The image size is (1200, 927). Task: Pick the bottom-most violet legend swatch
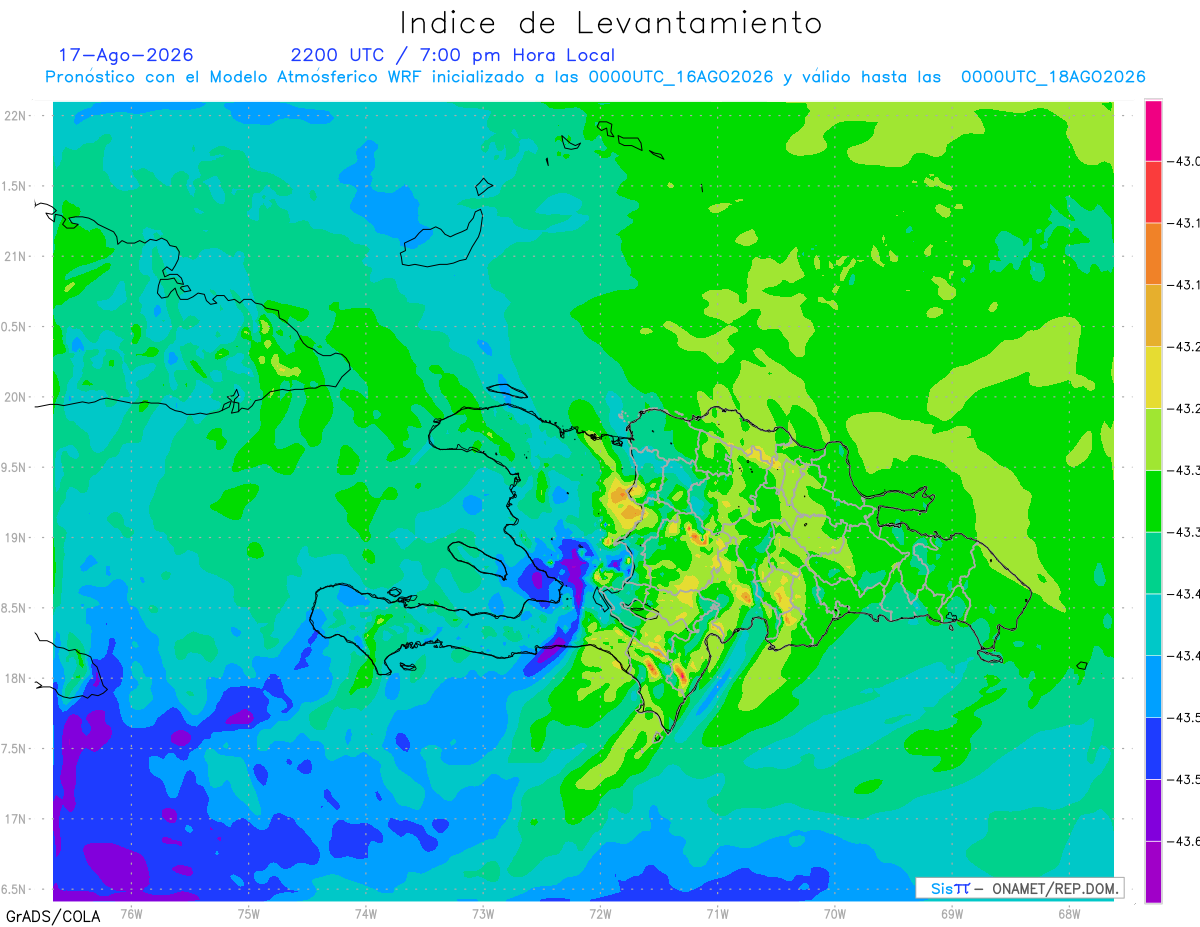click(x=1153, y=871)
